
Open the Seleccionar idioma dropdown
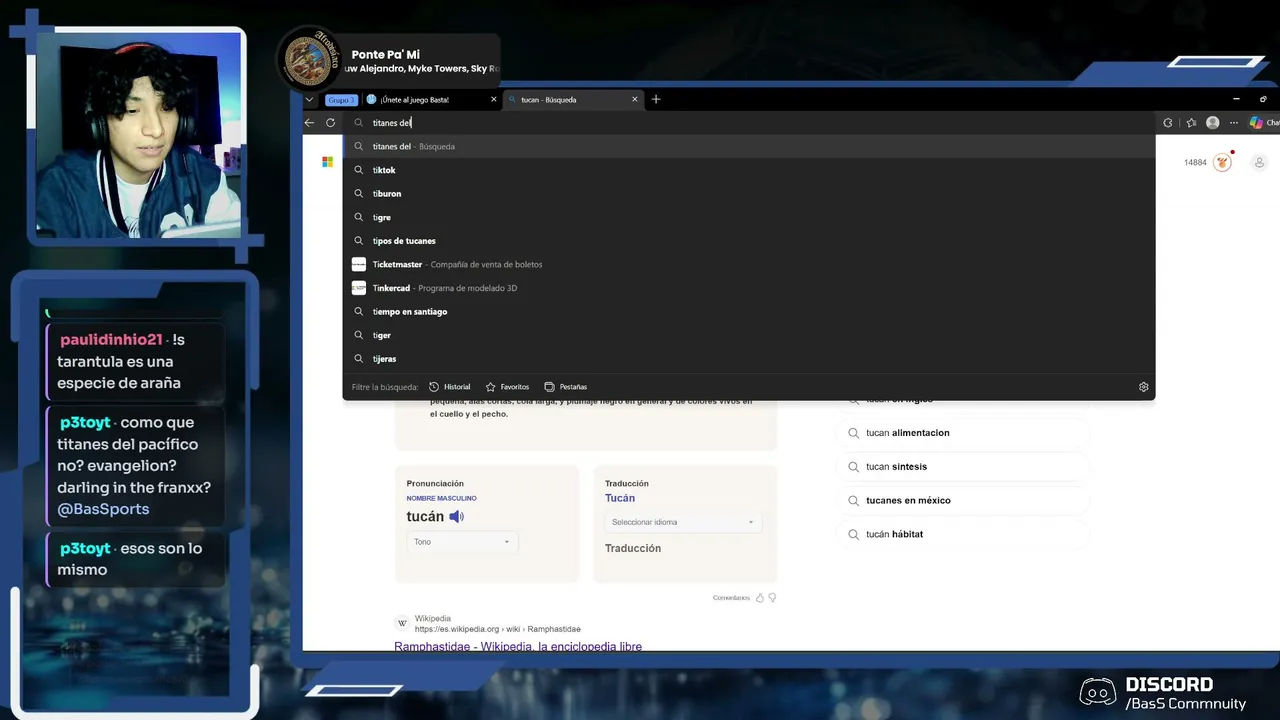(683, 522)
